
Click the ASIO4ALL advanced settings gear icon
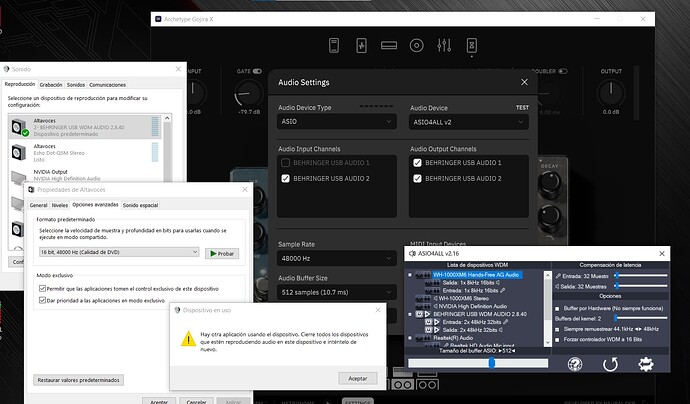(x=646, y=364)
